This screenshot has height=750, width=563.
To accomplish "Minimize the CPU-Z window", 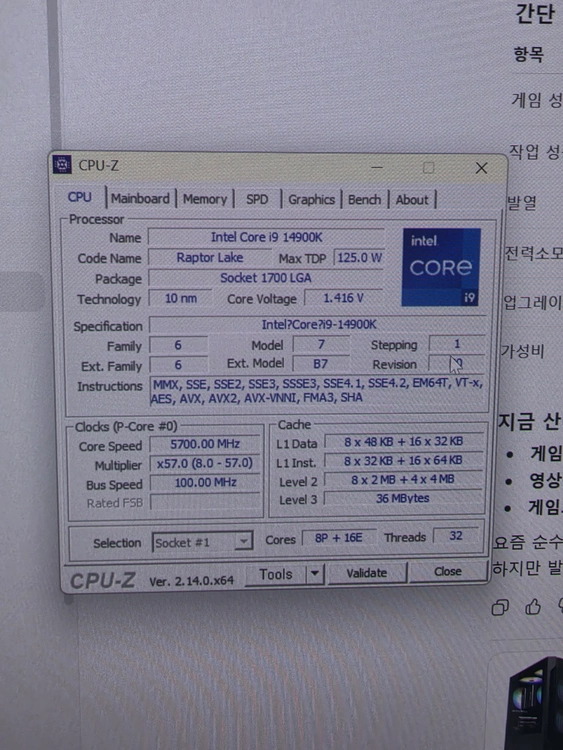I will pos(377,168).
